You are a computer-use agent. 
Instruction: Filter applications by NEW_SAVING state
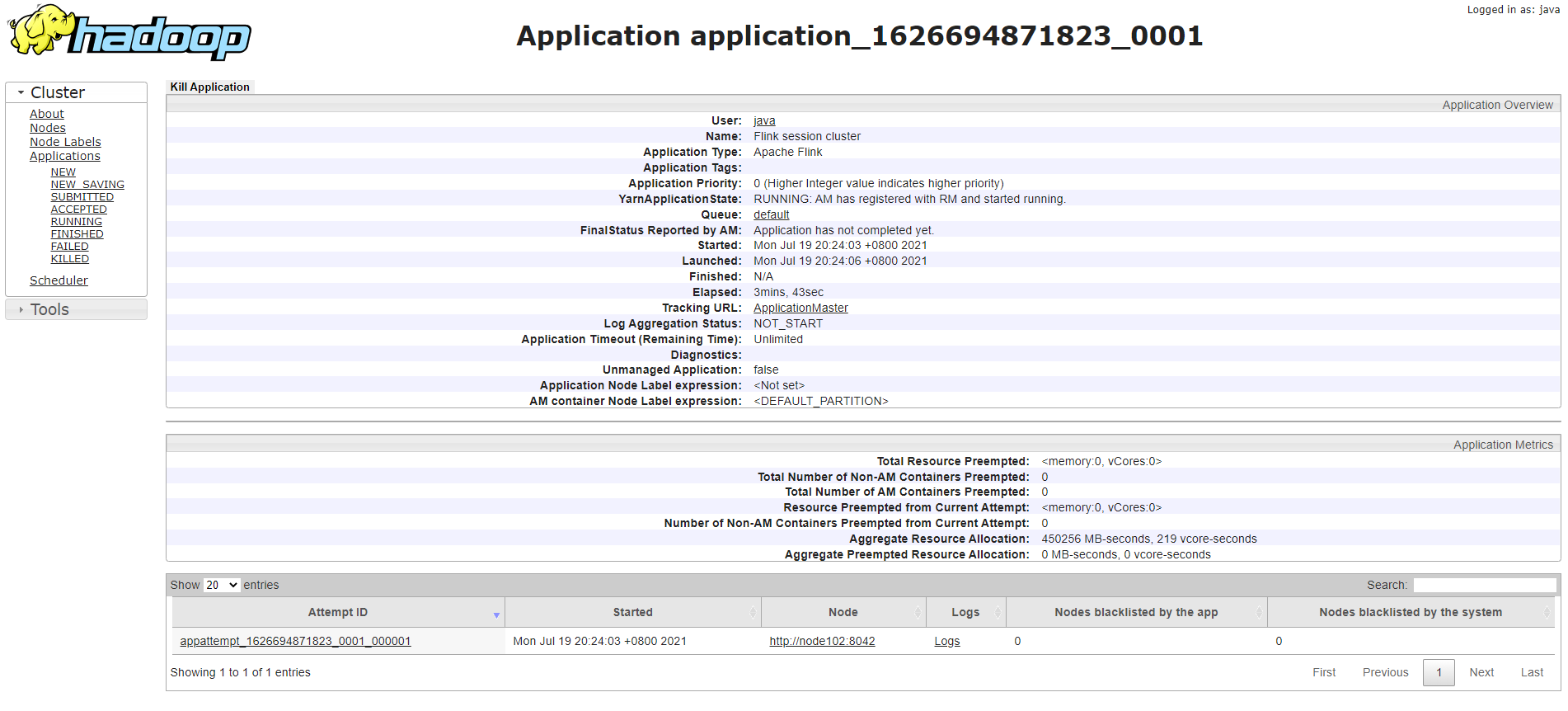(87, 185)
